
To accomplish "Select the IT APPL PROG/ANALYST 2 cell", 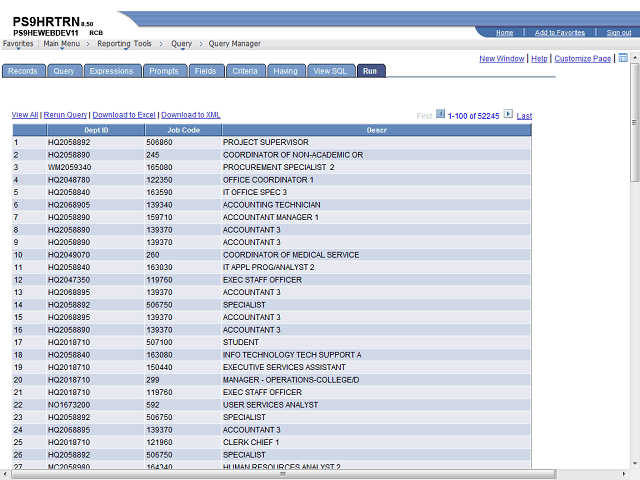I will 376,267.
